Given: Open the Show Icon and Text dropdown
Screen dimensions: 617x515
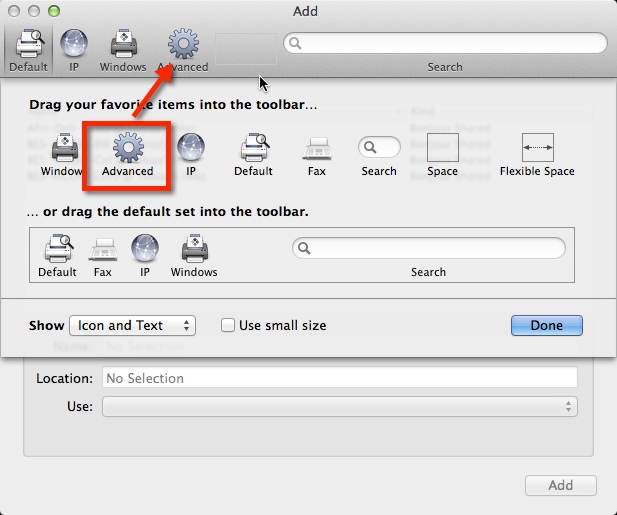Looking at the screenshot, I should pyautogui.click(x=132, y=325).
